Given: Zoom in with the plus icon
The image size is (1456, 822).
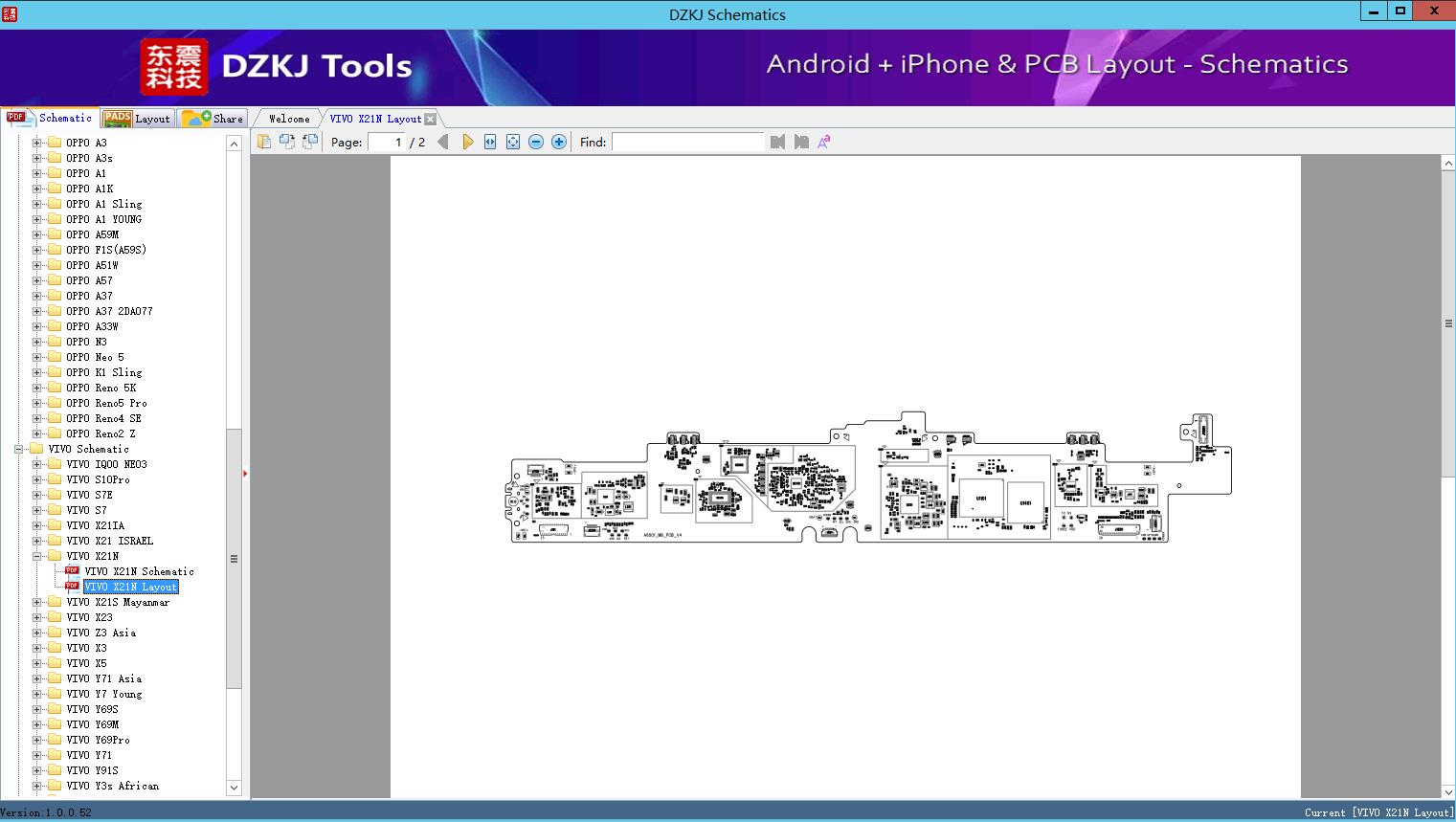Looking at the screenshot, I should pos(559,142).
